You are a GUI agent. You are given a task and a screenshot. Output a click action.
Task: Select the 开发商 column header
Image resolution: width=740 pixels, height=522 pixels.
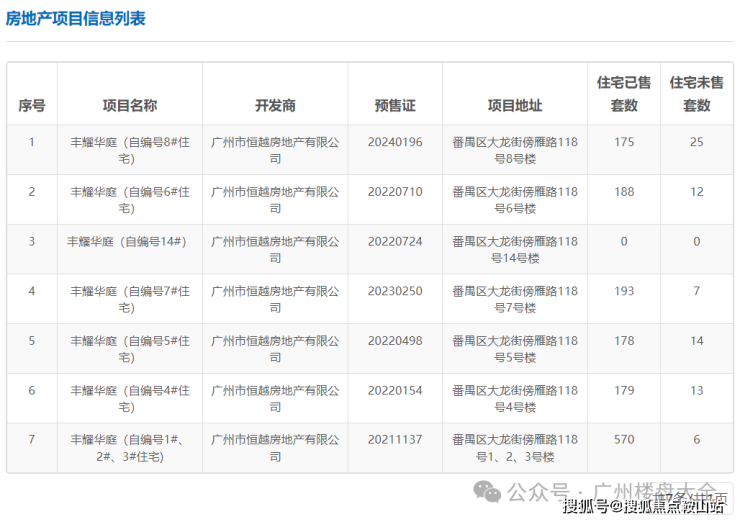pos(275,105)
